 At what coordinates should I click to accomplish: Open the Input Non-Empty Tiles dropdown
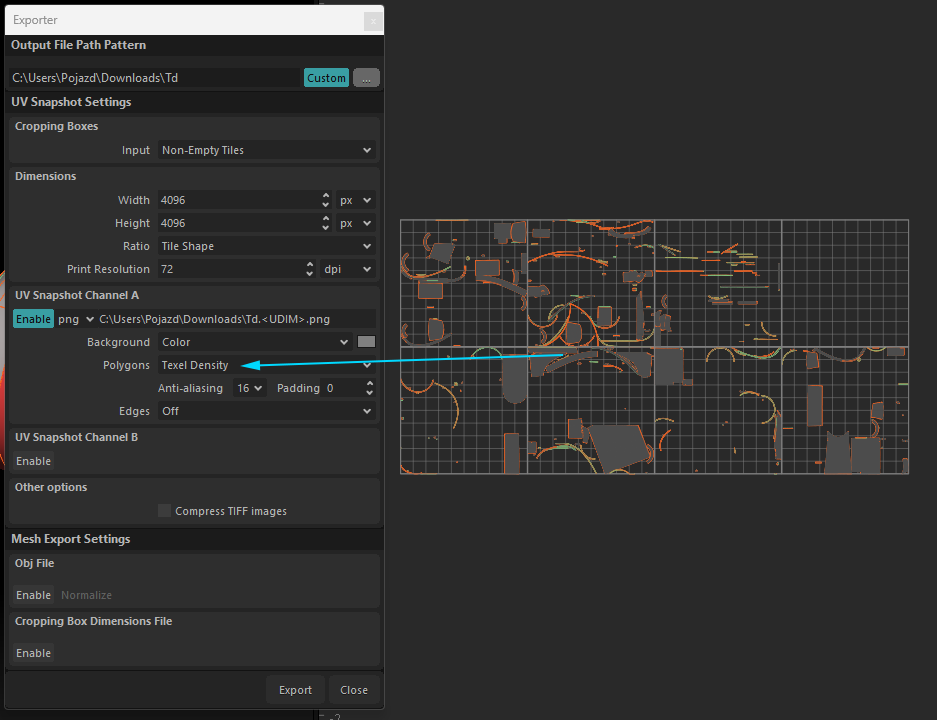point(266,150)
